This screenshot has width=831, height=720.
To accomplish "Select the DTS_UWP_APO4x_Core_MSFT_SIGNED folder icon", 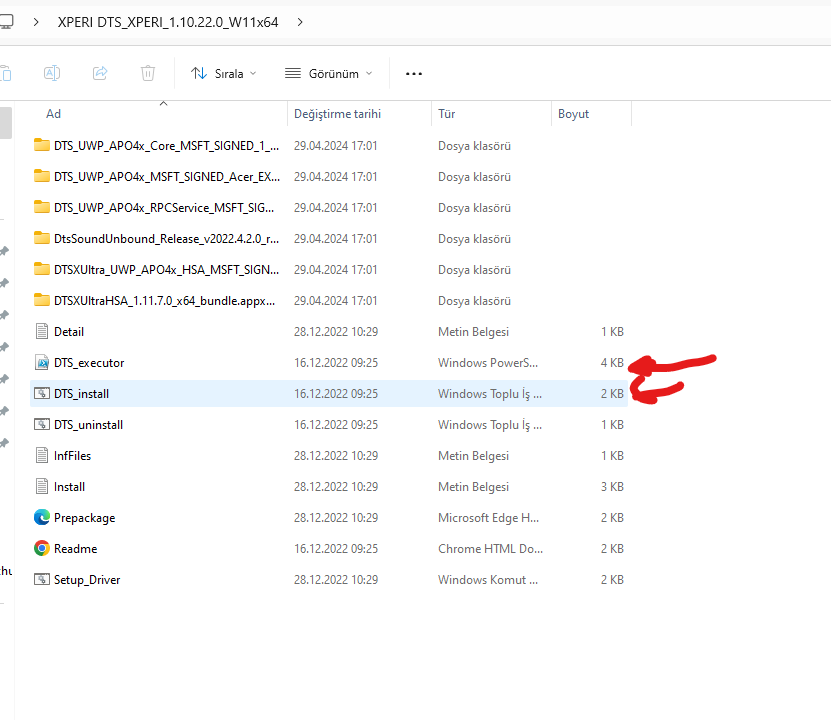I will pos(42,145).
